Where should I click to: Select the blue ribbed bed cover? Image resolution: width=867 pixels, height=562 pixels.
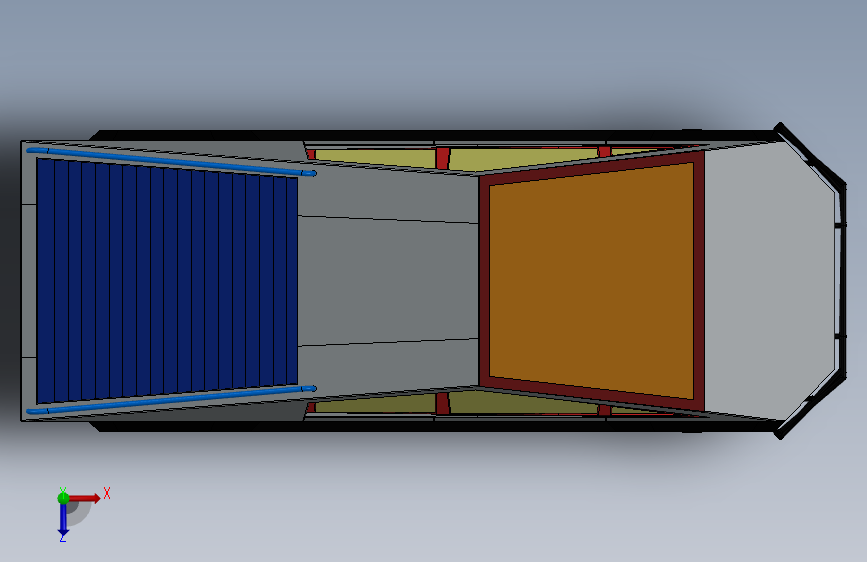click(x=167, y=281)
